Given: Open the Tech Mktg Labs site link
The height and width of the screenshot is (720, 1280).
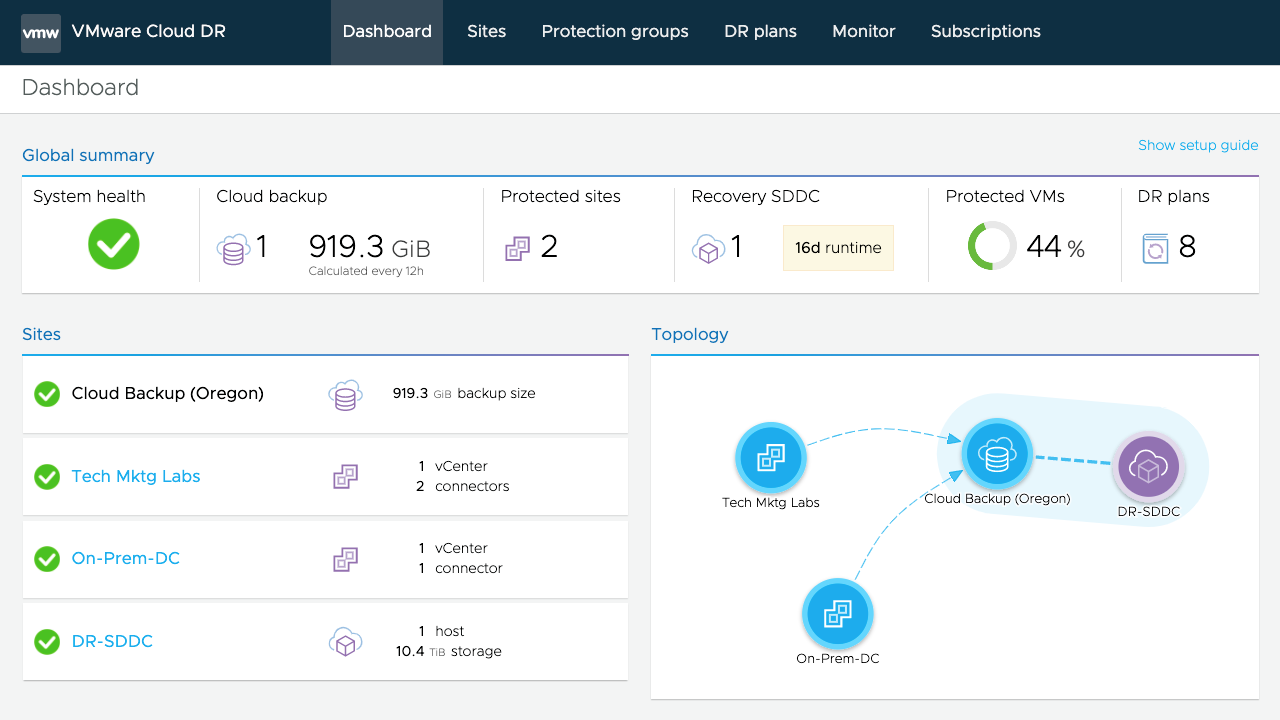Looking at the screenshot, I should 136,476.
